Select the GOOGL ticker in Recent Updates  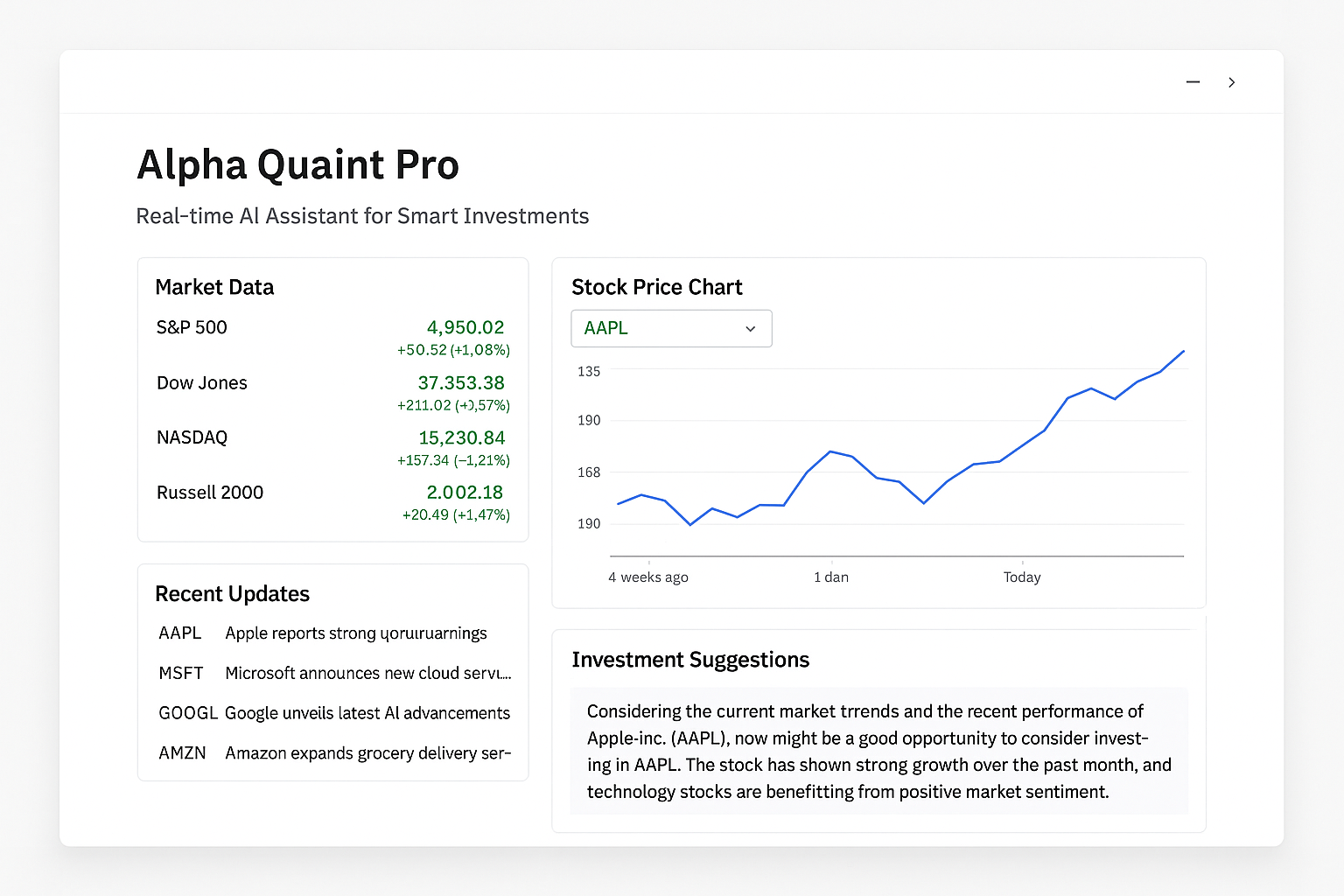click(188, 713)
